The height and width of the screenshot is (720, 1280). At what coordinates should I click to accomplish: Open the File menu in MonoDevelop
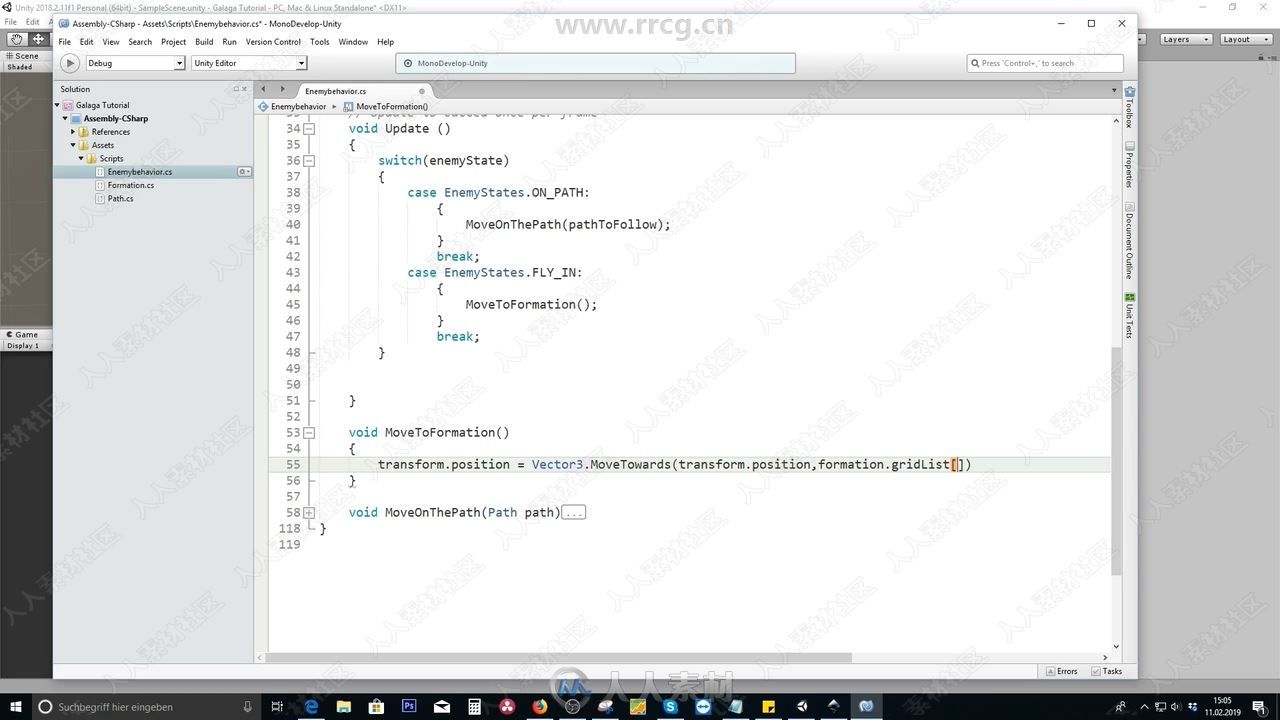pos(65,42)
